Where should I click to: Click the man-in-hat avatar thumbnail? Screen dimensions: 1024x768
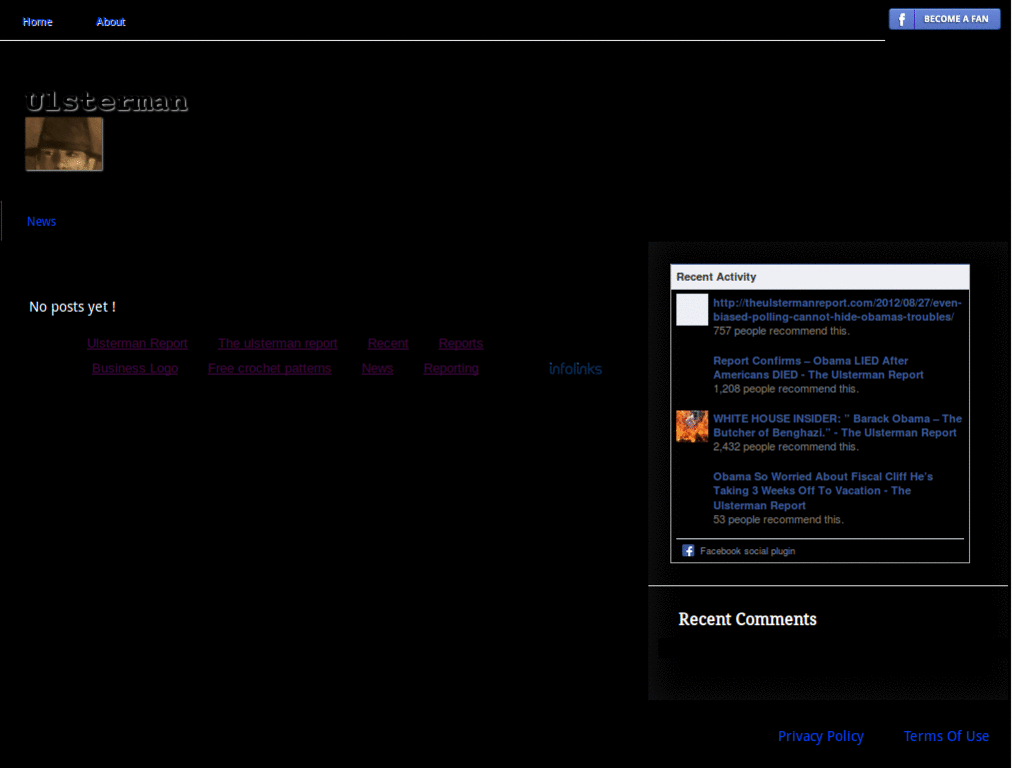point(64,144)
